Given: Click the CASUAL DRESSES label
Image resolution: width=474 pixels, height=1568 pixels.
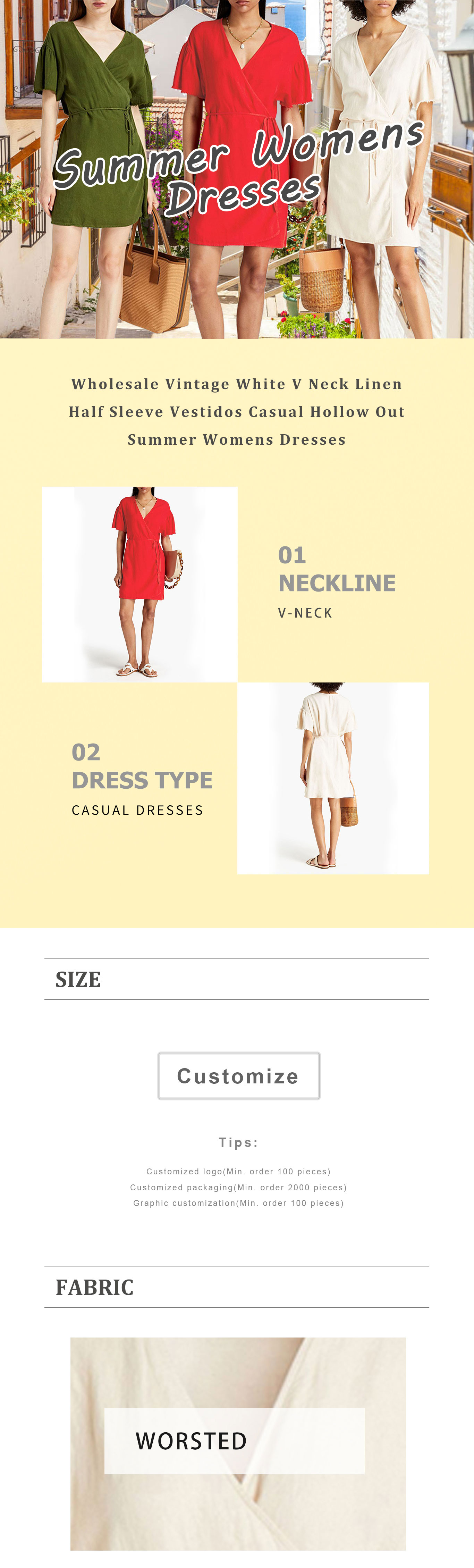Looking at the screenshot, I should coord(137,810).
